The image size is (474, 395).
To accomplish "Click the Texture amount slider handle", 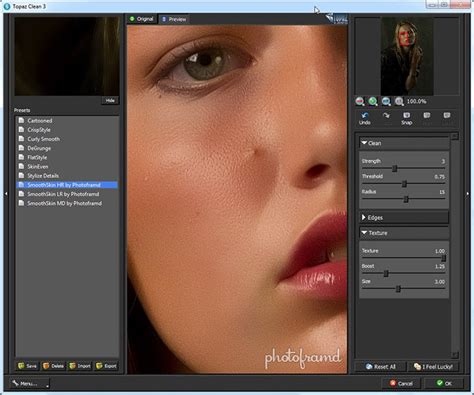I will pos(443,258).
